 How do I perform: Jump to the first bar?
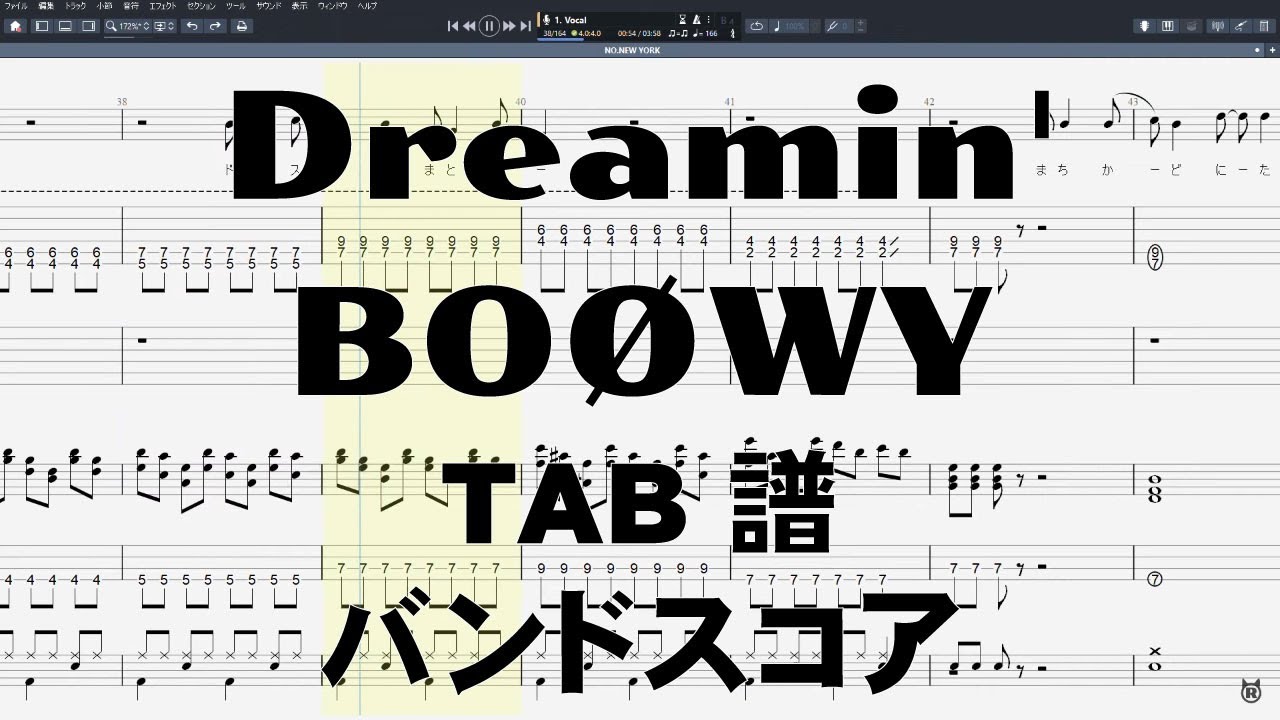point(453,26)
